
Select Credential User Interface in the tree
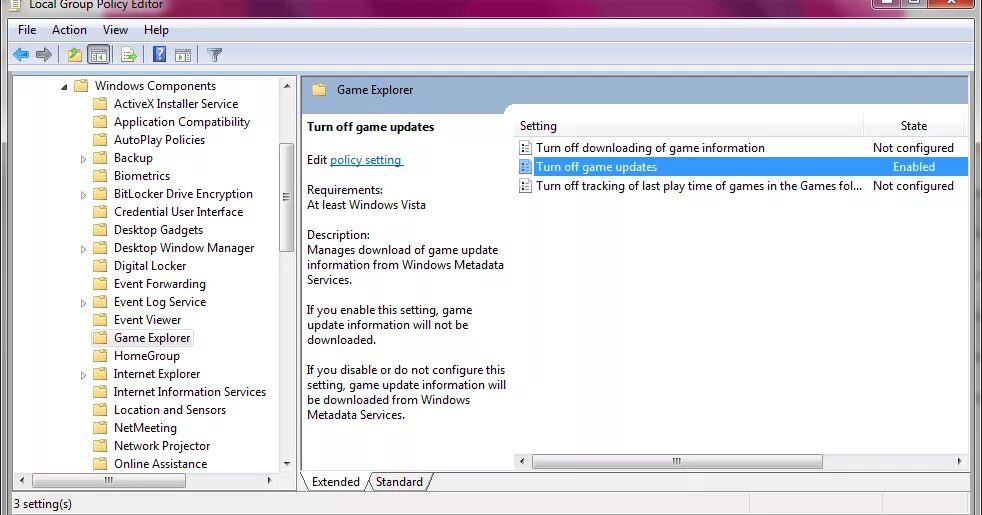click(x=178, y=212)
